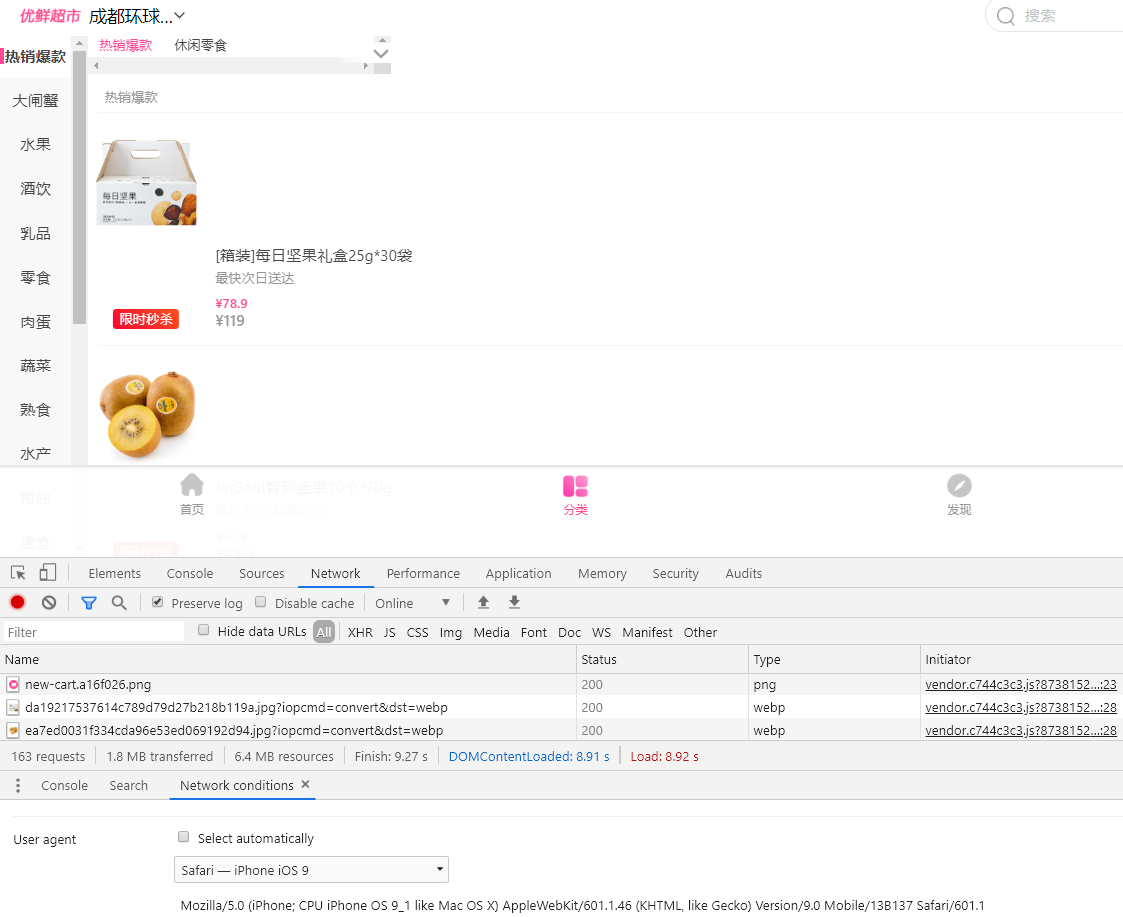This screenshot has width=1123, height=917.
Task: Click the subcategory horizontal scrollbar
Action: pos(231,66)
